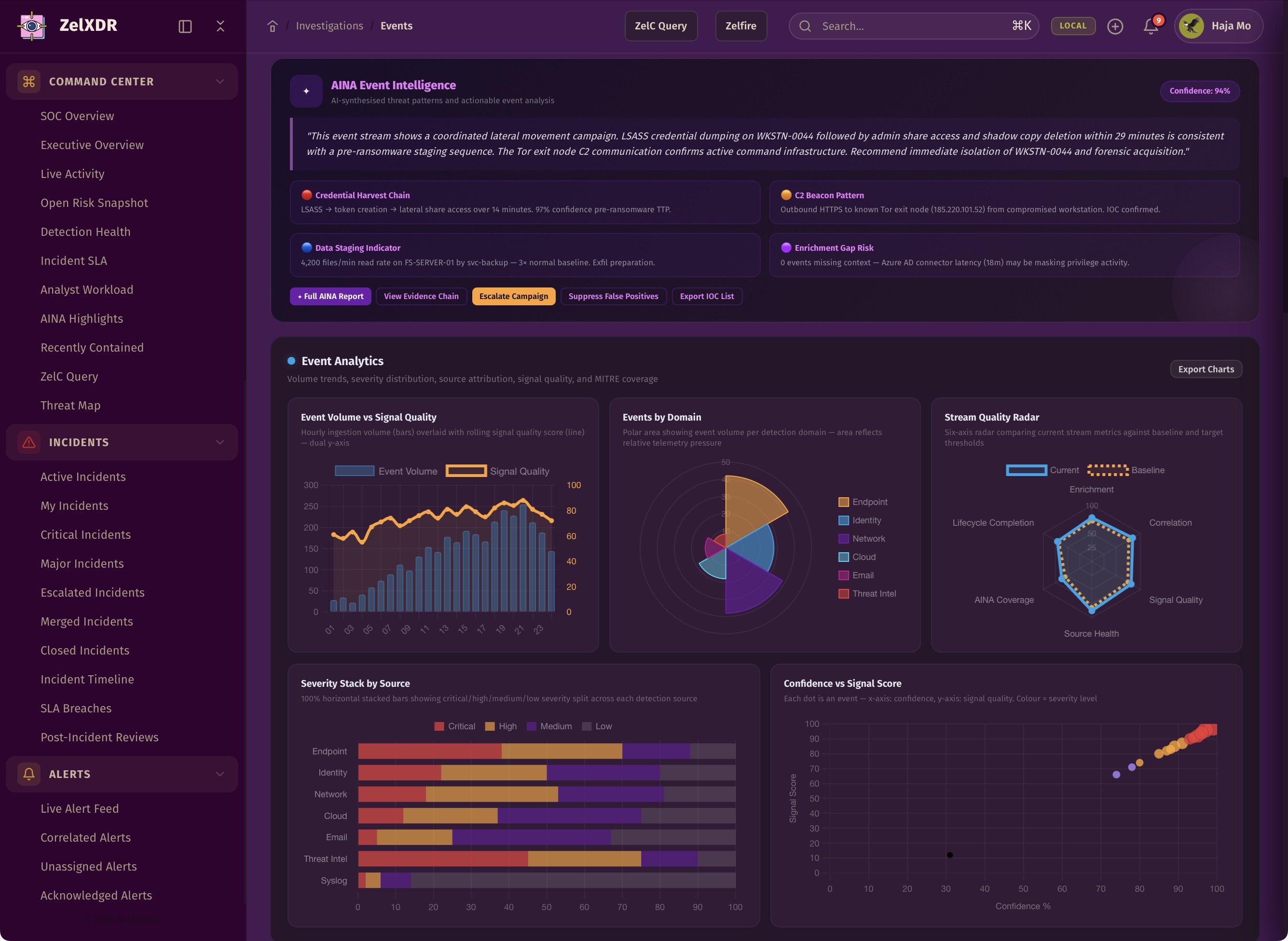Click the plus circle add icon
Viewport: 1288px width, 941px height.
[1115, 26]
